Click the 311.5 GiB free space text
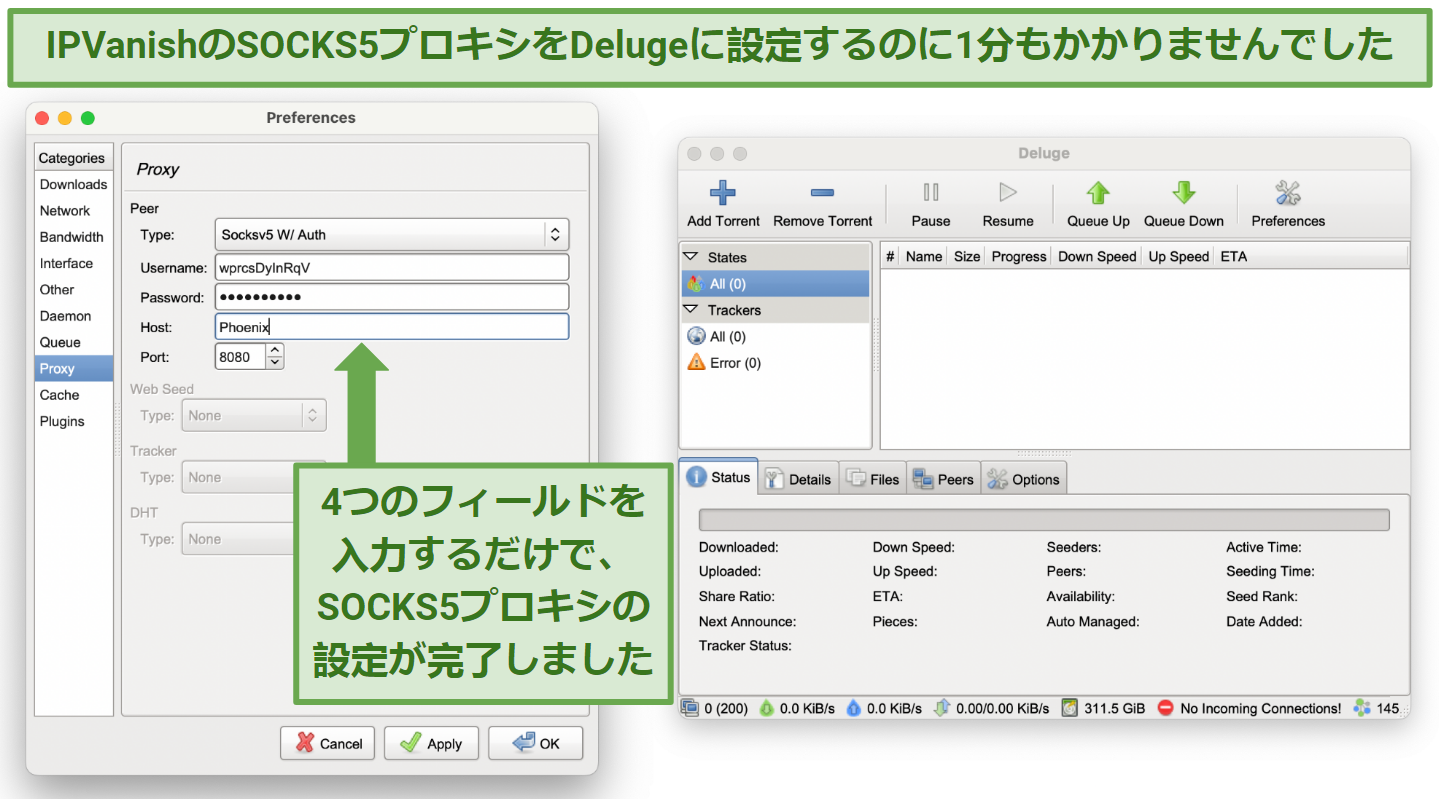 click(1115, 708)
